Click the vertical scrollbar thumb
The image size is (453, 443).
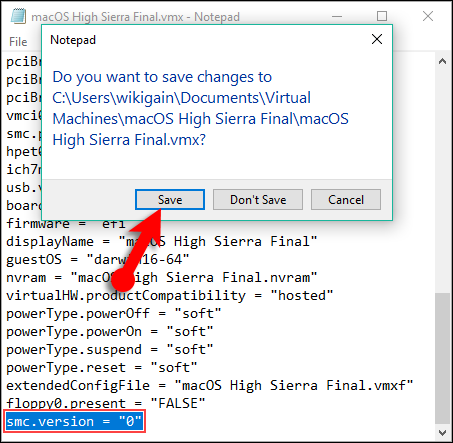(x=442, y=358)
